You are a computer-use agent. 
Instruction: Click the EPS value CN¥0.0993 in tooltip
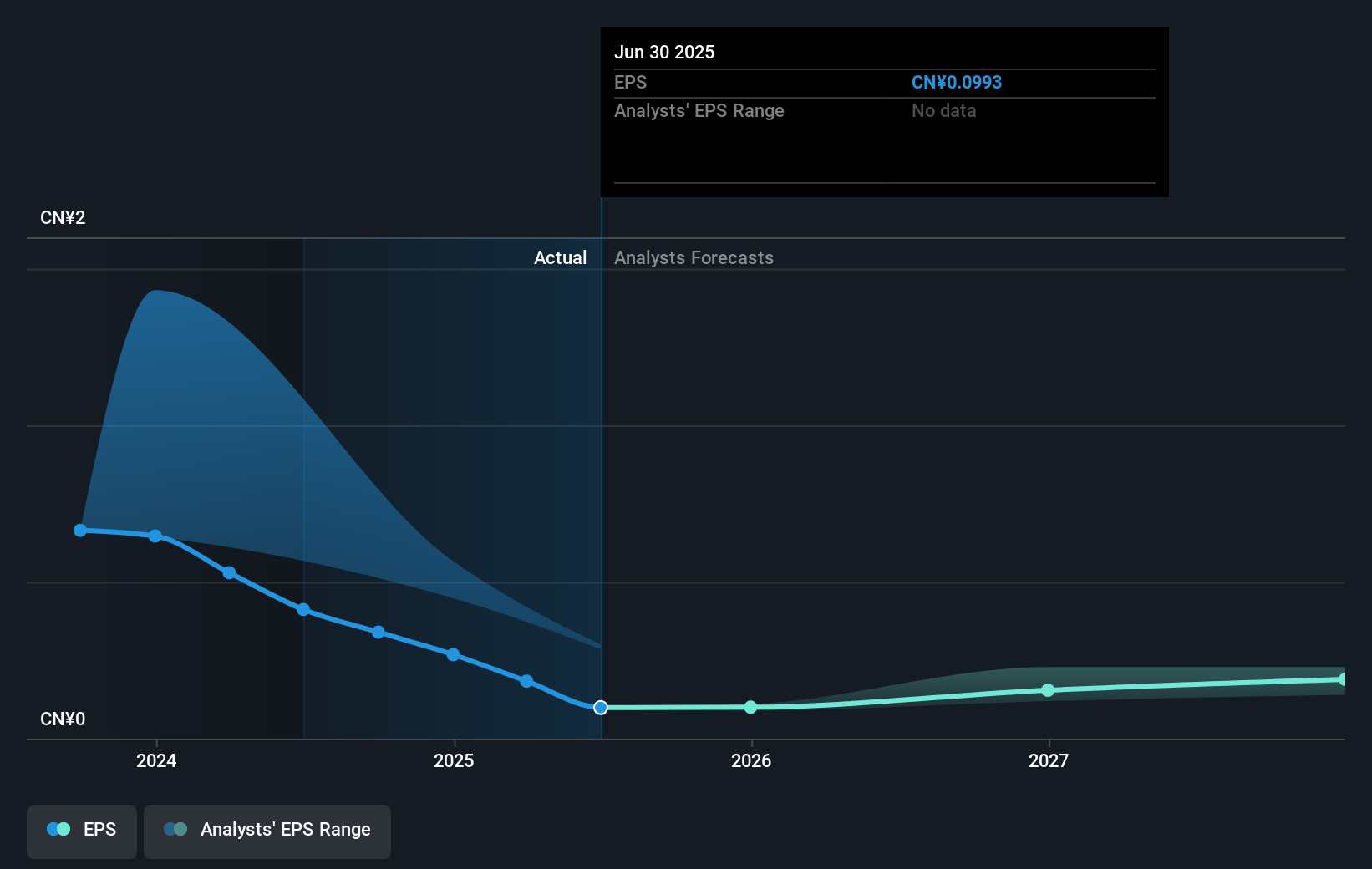[x=957, y=82]
